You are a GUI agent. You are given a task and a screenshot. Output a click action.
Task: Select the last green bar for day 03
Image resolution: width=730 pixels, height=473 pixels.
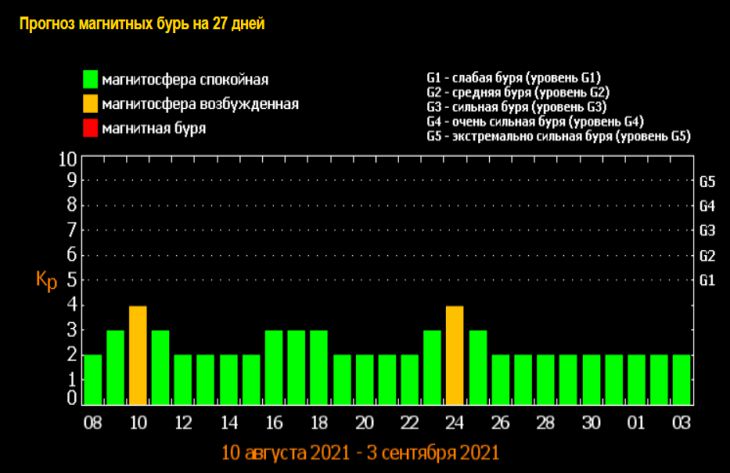681,380
